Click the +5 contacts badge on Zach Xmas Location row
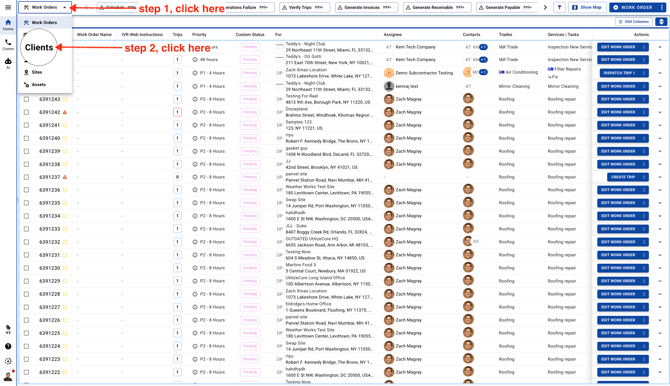 pyautogui.click(x=483, y=72)
